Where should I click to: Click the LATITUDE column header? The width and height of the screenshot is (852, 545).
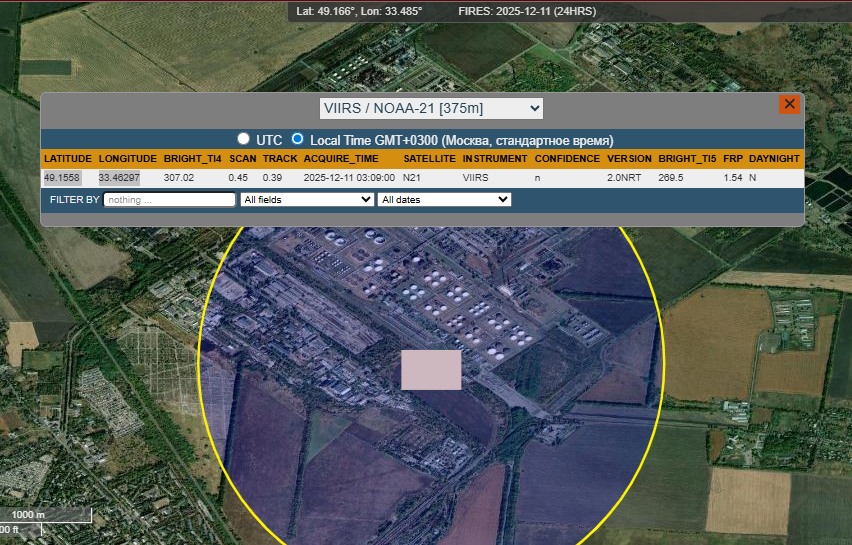[x=68, y=159]
